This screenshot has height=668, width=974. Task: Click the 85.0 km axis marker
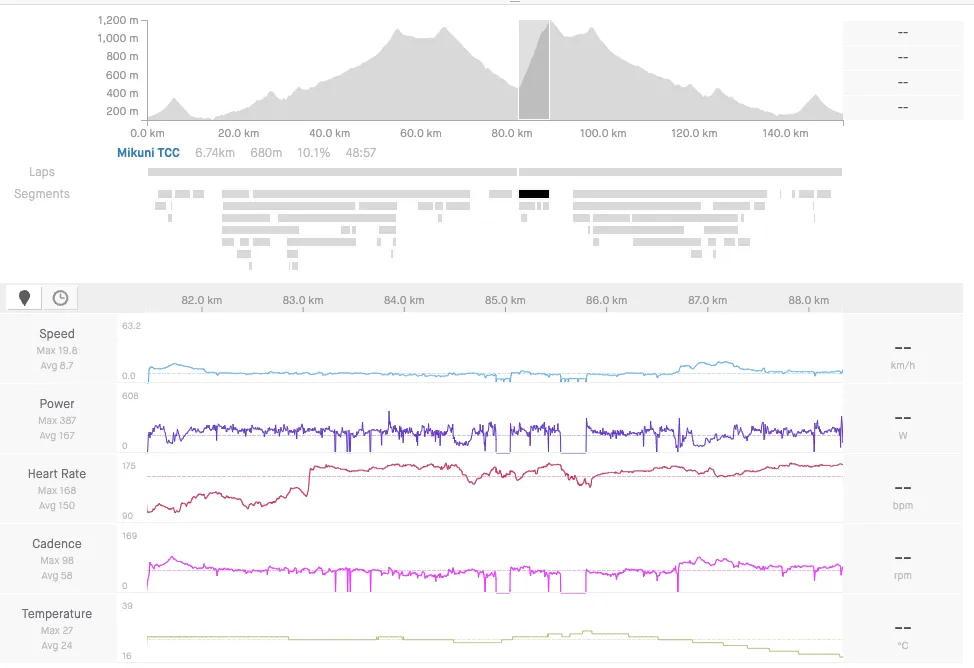tap(505, 300)
